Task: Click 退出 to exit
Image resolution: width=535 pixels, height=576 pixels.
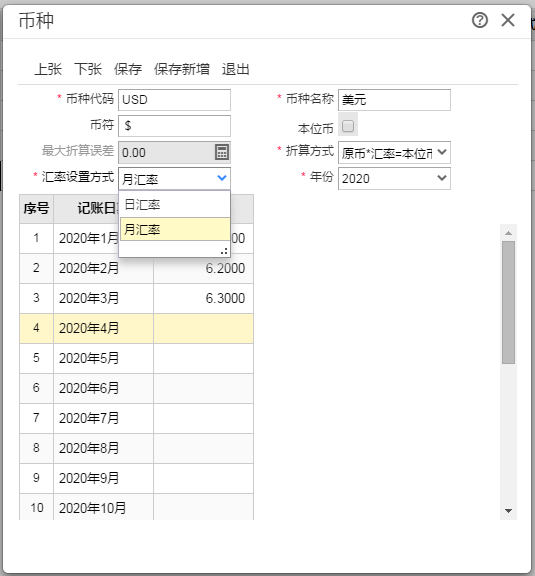Action: (x=236, y=69)
